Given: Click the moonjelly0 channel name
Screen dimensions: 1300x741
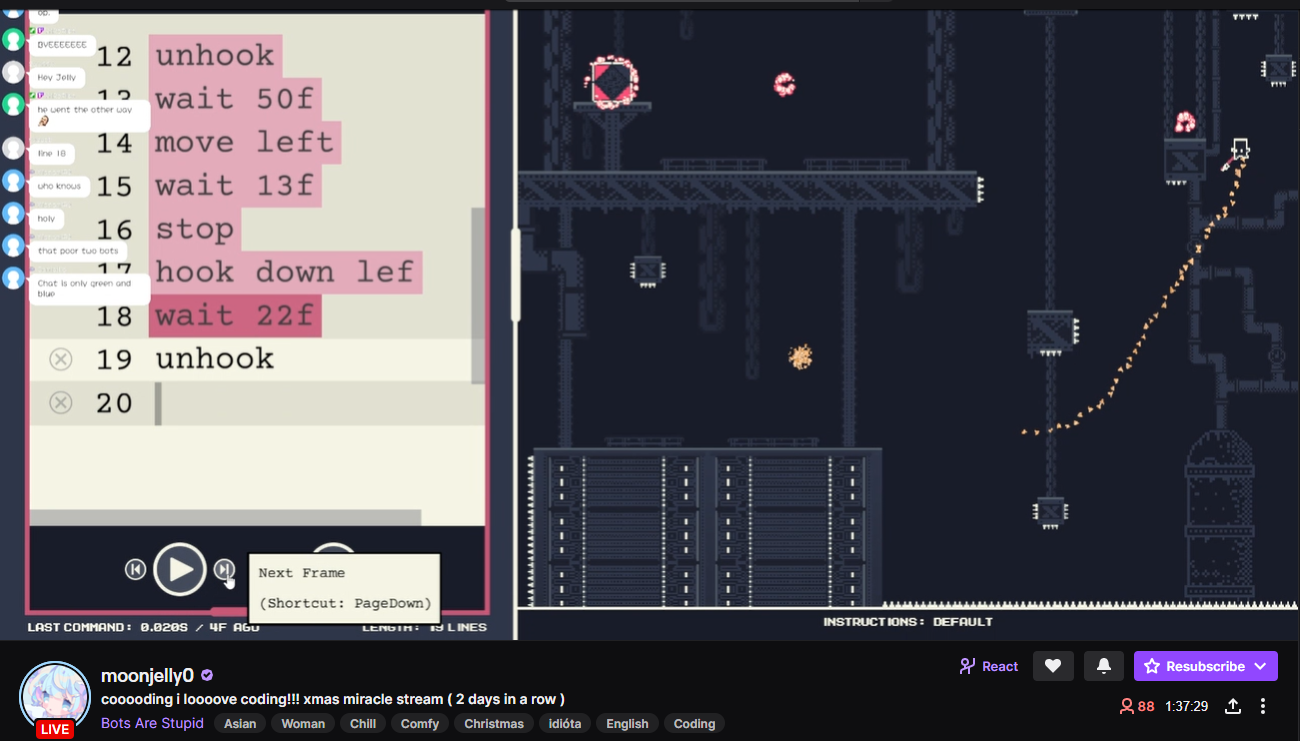Looking at the screenshot, I should (148, 675).
